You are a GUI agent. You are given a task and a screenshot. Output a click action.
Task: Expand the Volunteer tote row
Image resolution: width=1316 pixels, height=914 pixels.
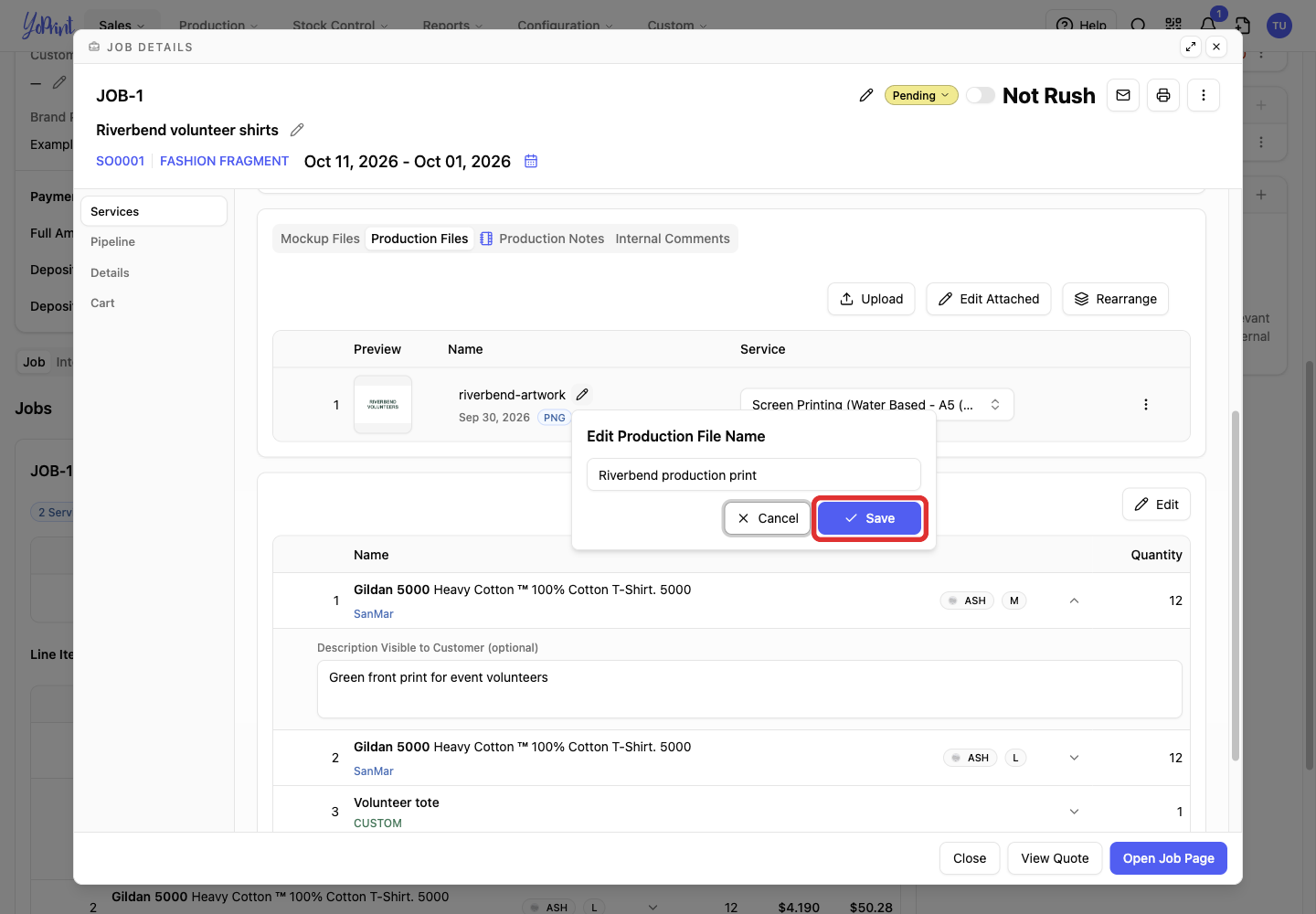(x=1075, y=812)
